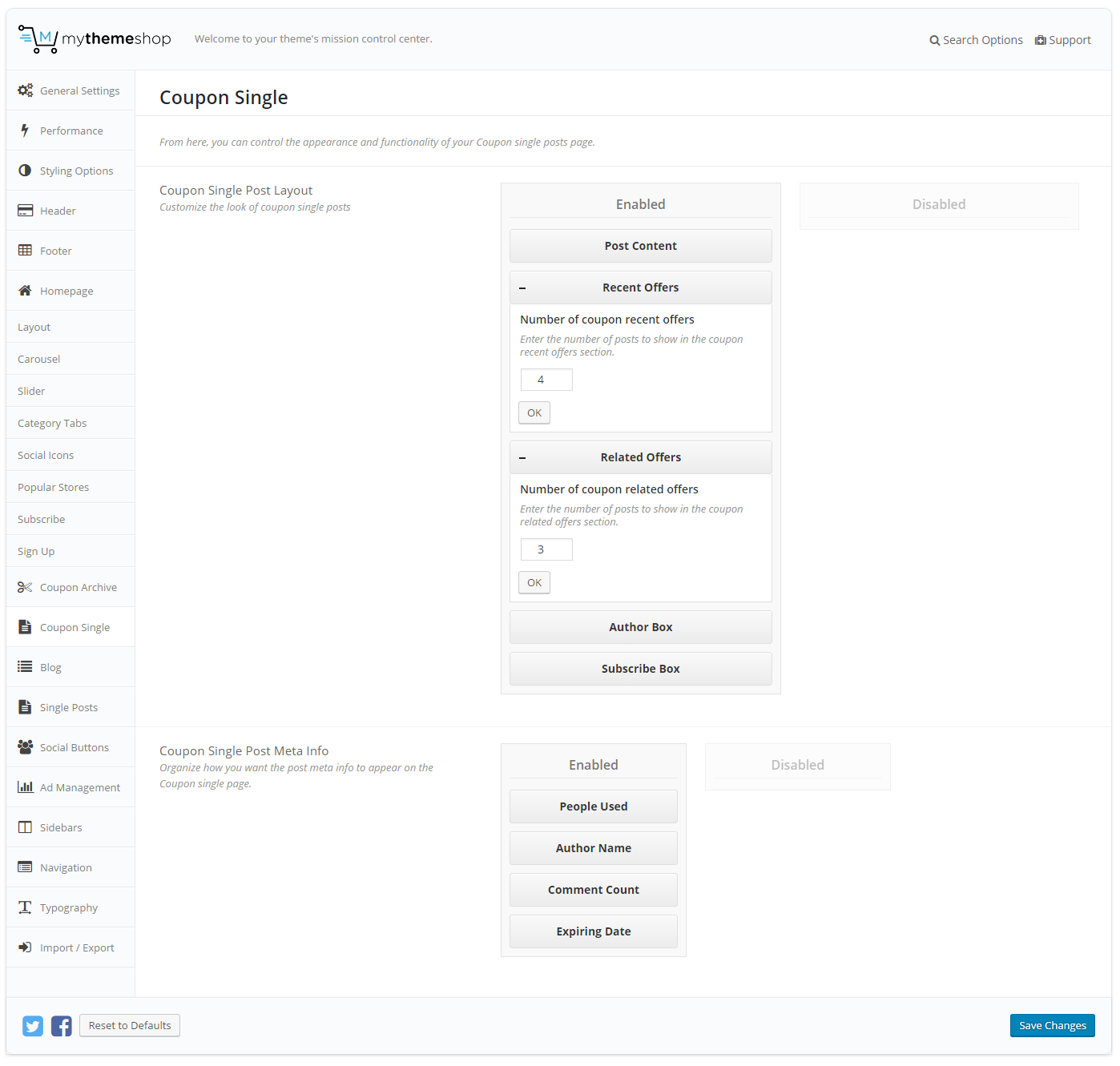Expand the Author Box item
The height and width of the screenshot is (1066, 1120).
tap(640, 627)
